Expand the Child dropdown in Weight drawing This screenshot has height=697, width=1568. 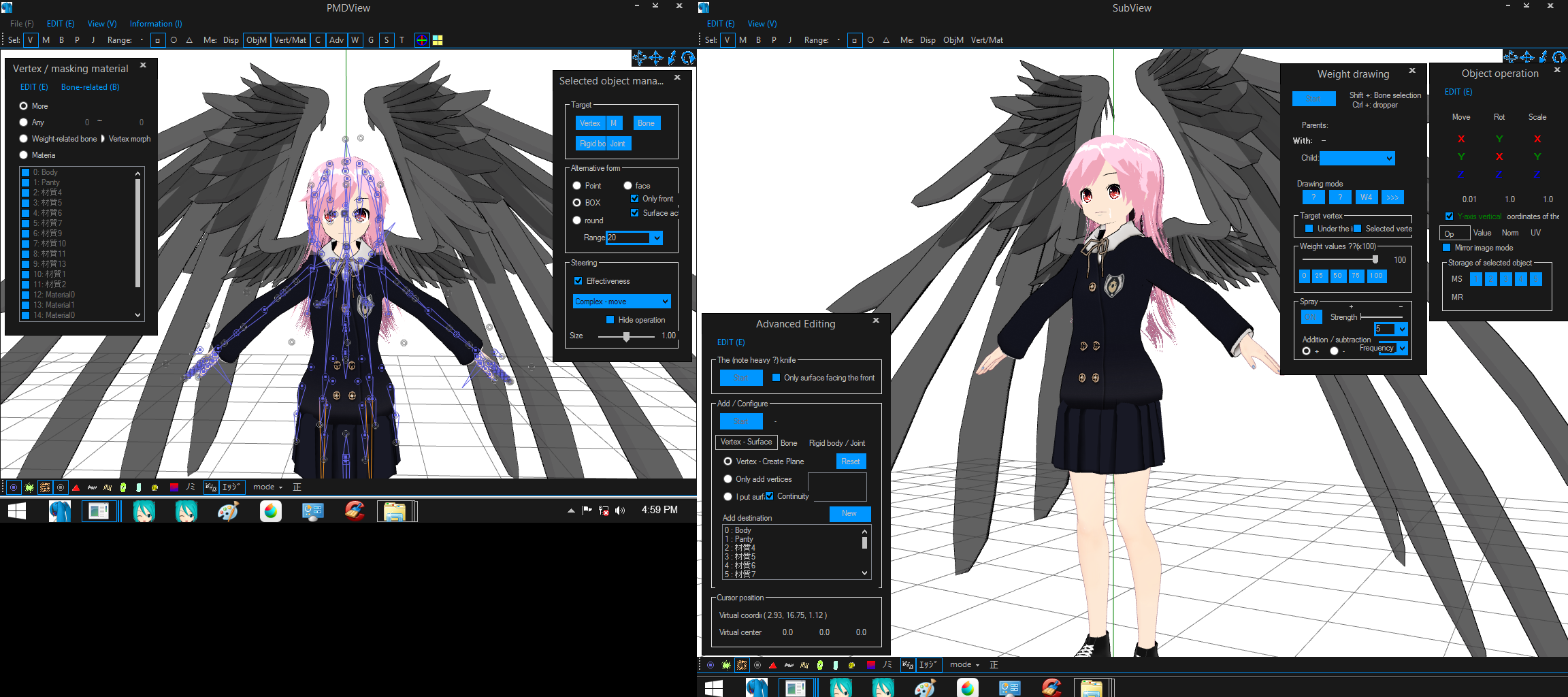click(1389, 159)
